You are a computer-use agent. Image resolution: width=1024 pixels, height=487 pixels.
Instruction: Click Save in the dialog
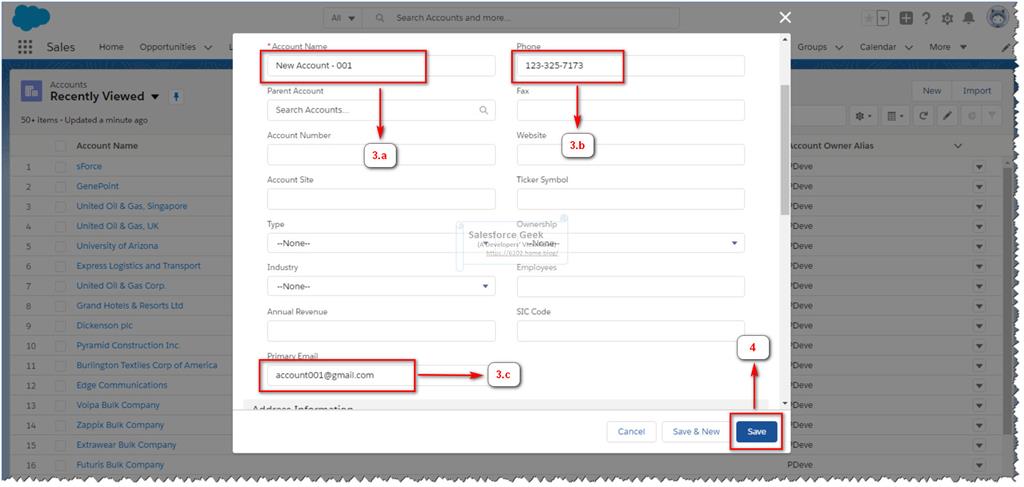(x=756, y=432)
